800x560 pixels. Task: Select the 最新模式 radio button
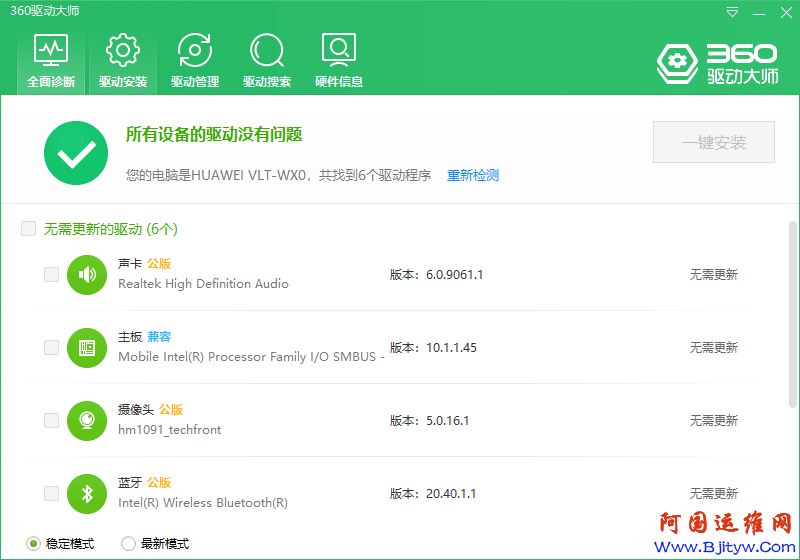(x=128, y=544)
